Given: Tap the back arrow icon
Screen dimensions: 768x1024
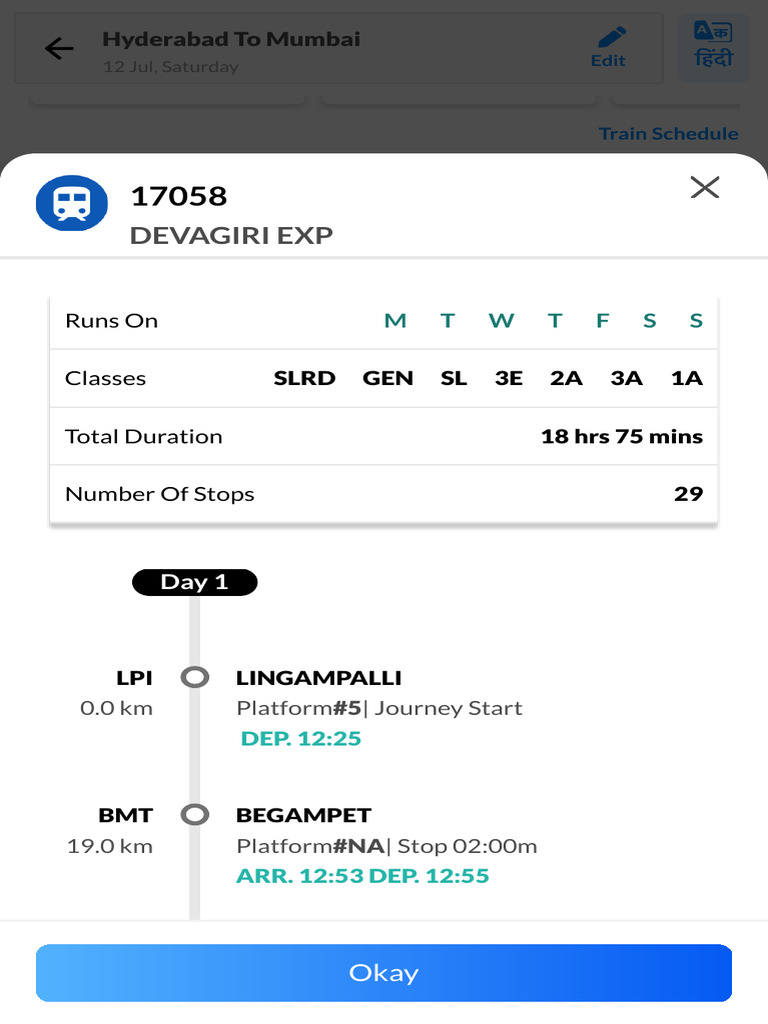Looking at the screenshot, I should [60, 48].
